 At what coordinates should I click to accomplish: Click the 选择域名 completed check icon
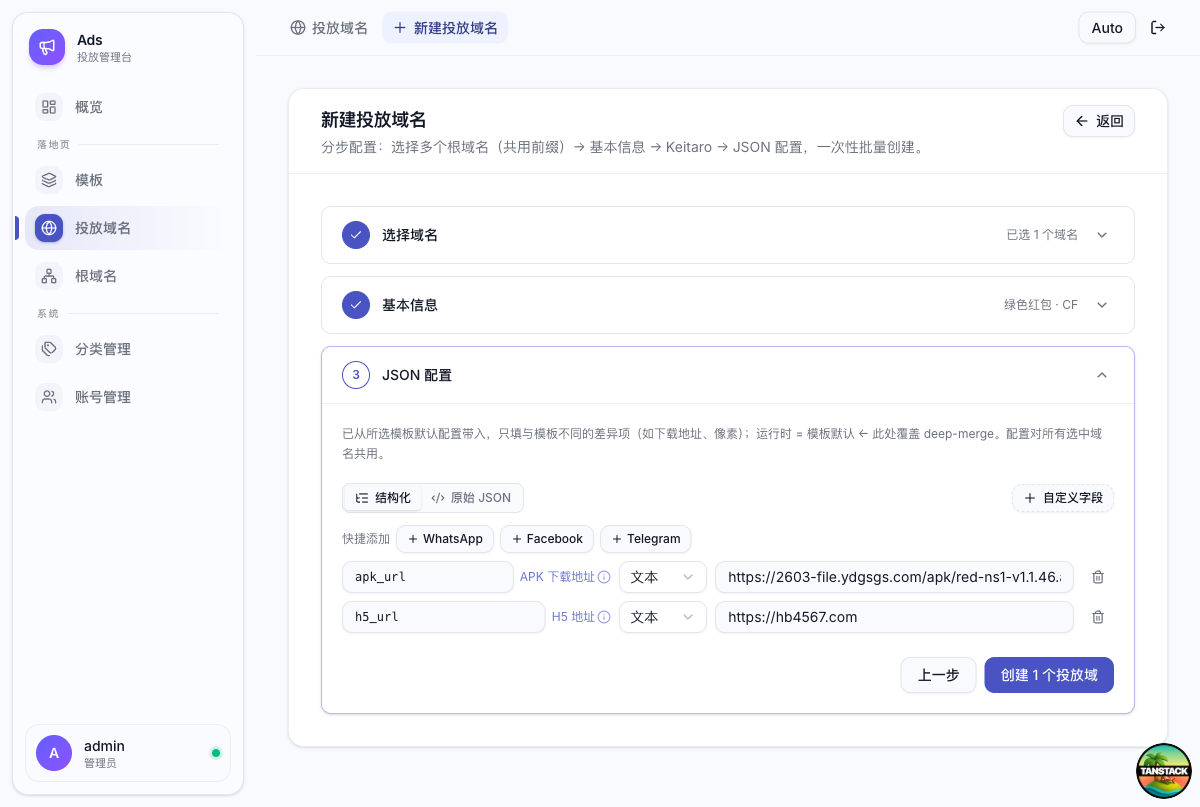[356, 235]
